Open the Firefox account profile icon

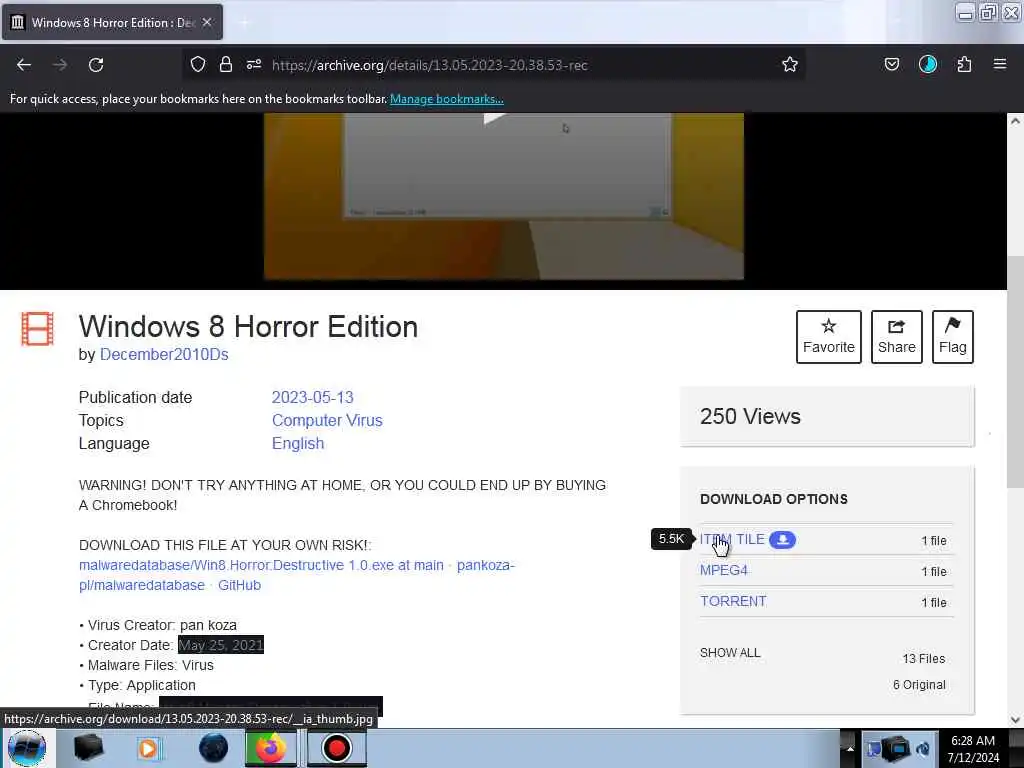[x=928, y=64]
